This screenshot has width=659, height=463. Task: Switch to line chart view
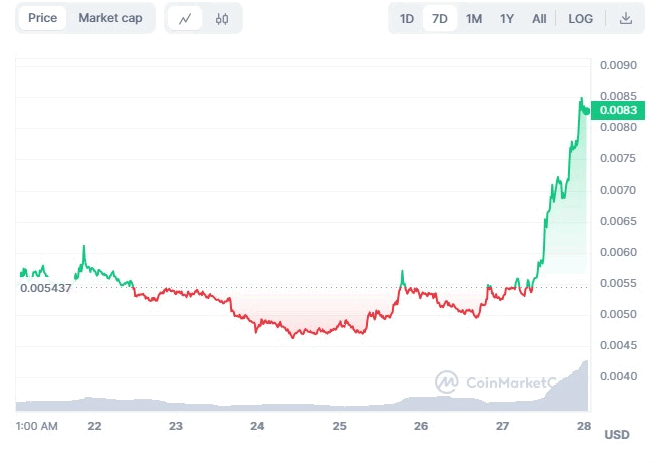pyautogui.click(x=185, y=18)
